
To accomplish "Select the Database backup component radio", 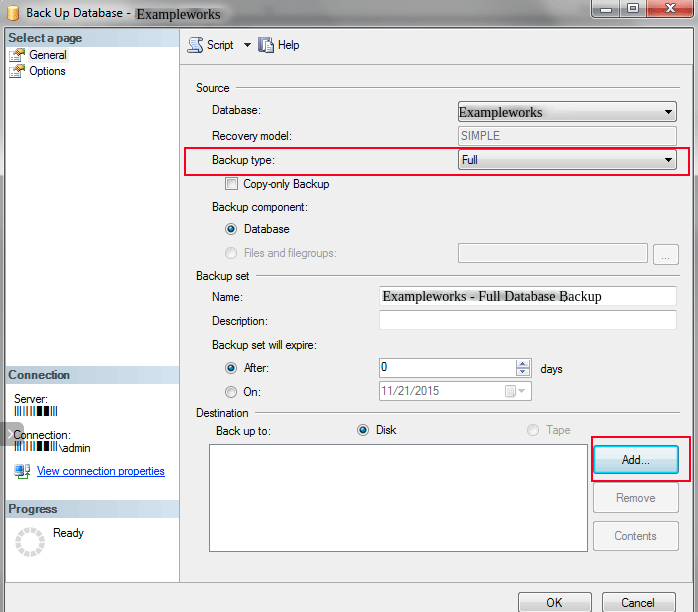I will click(231, 229).
